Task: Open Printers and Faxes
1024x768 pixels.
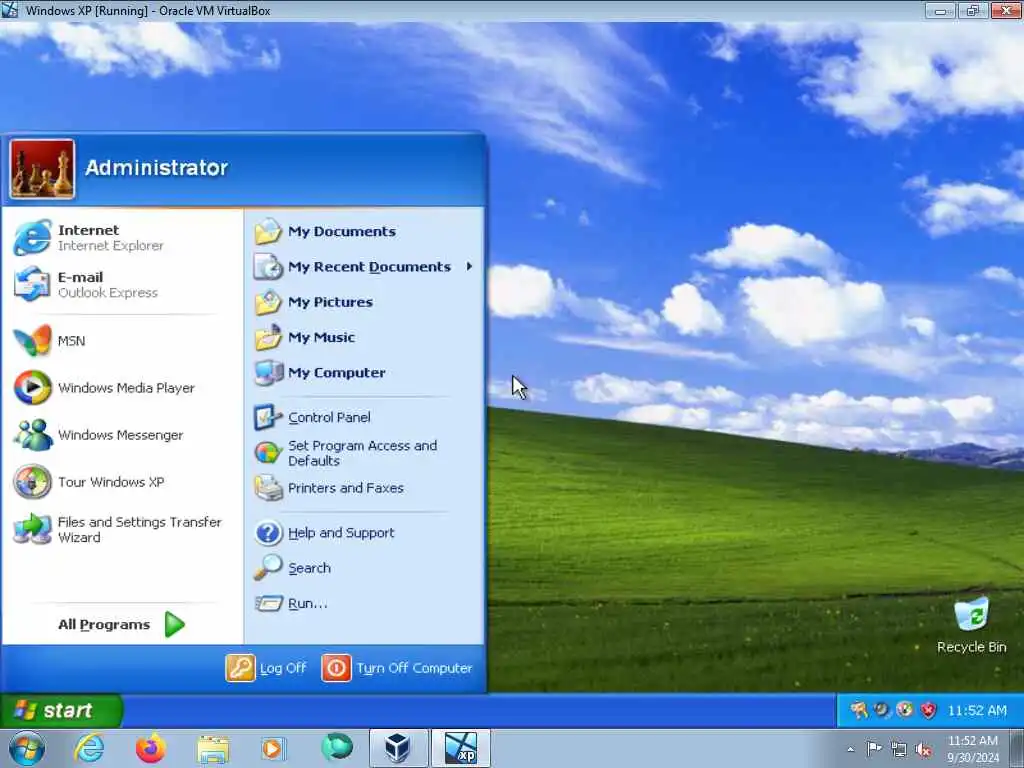Action: pos(364,488)
